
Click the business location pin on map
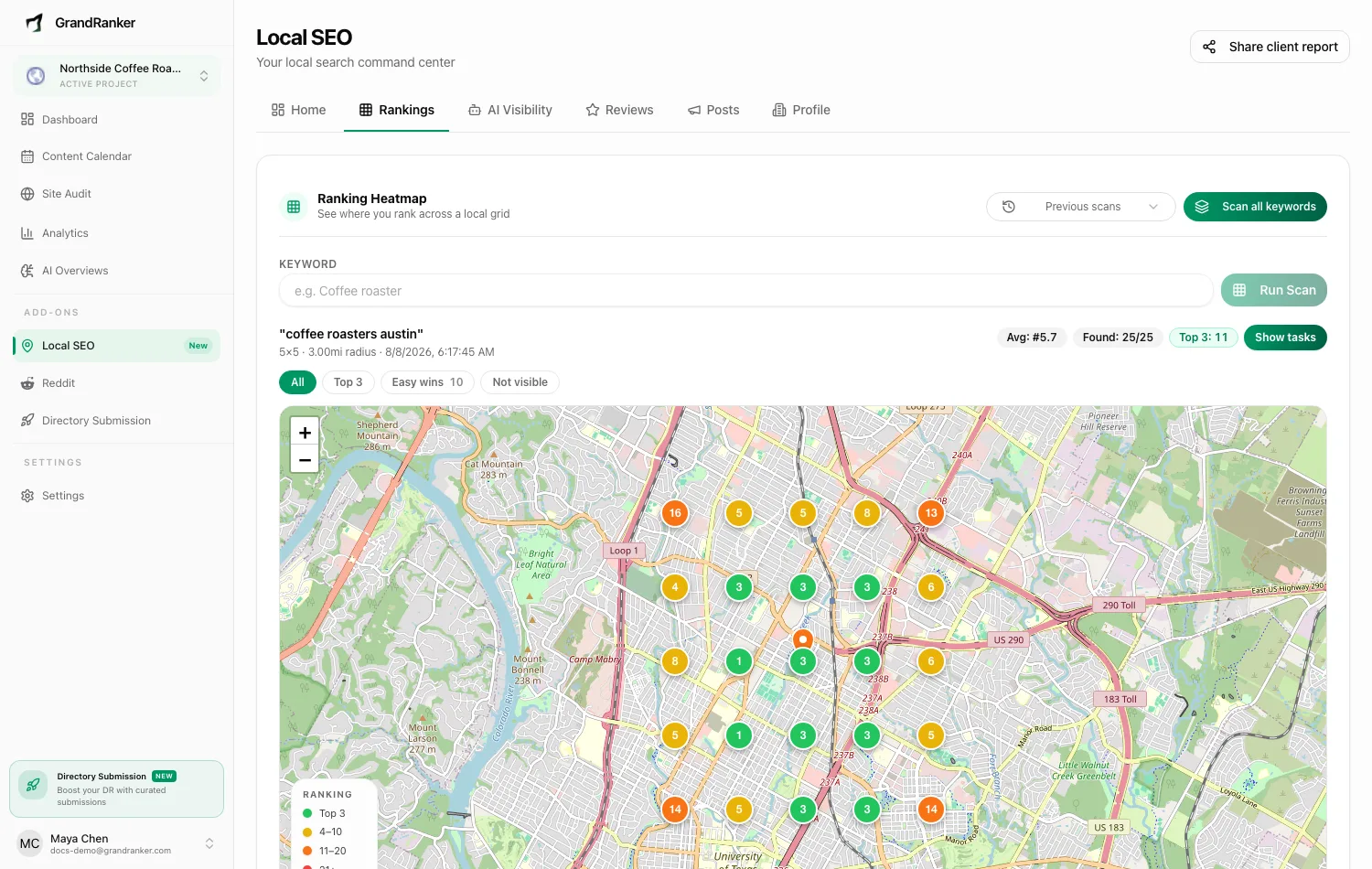[x=803, y=639]
